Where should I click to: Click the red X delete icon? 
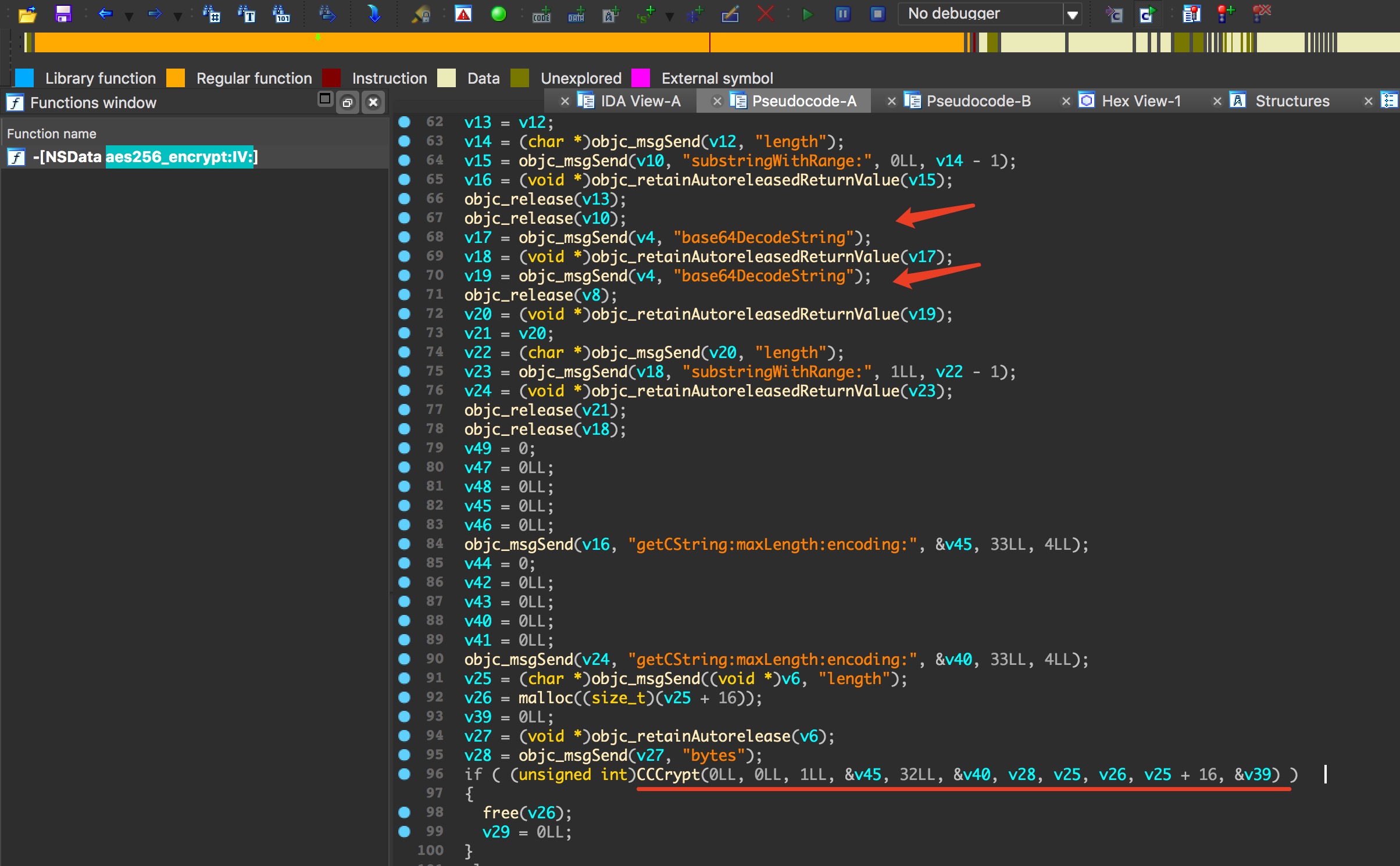point(766,14)
